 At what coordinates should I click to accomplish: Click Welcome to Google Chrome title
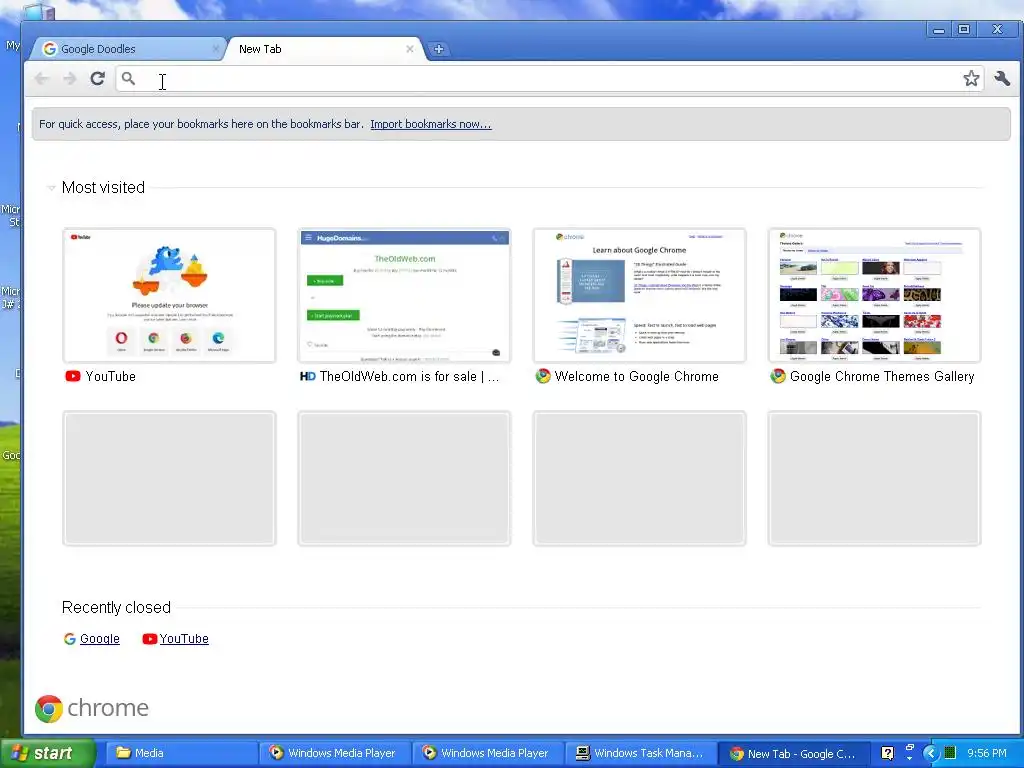coord(637,377)
